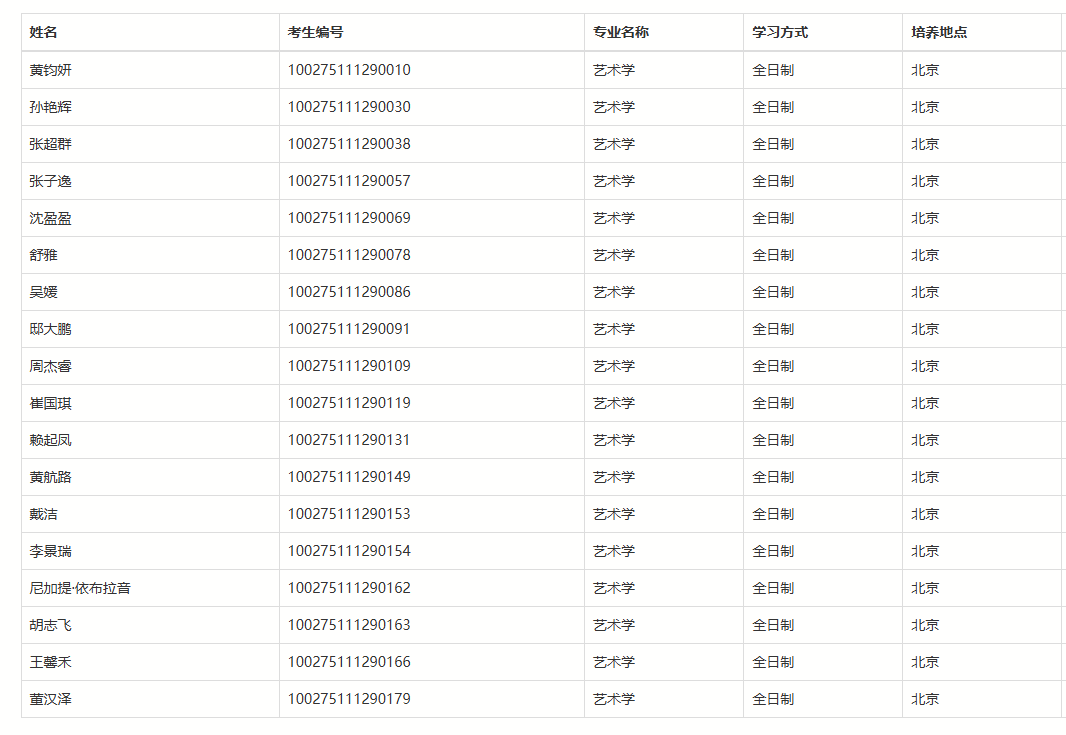Click the 培养地点 column header
The width and height of the screenshot is (1066, 735).
point(935,31)
